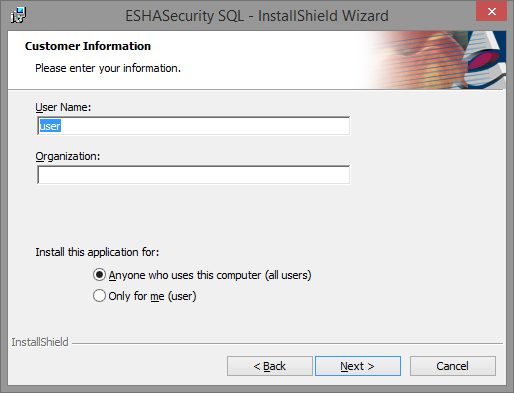
Task: Focus the Organization text field
Action: point(193,175)
